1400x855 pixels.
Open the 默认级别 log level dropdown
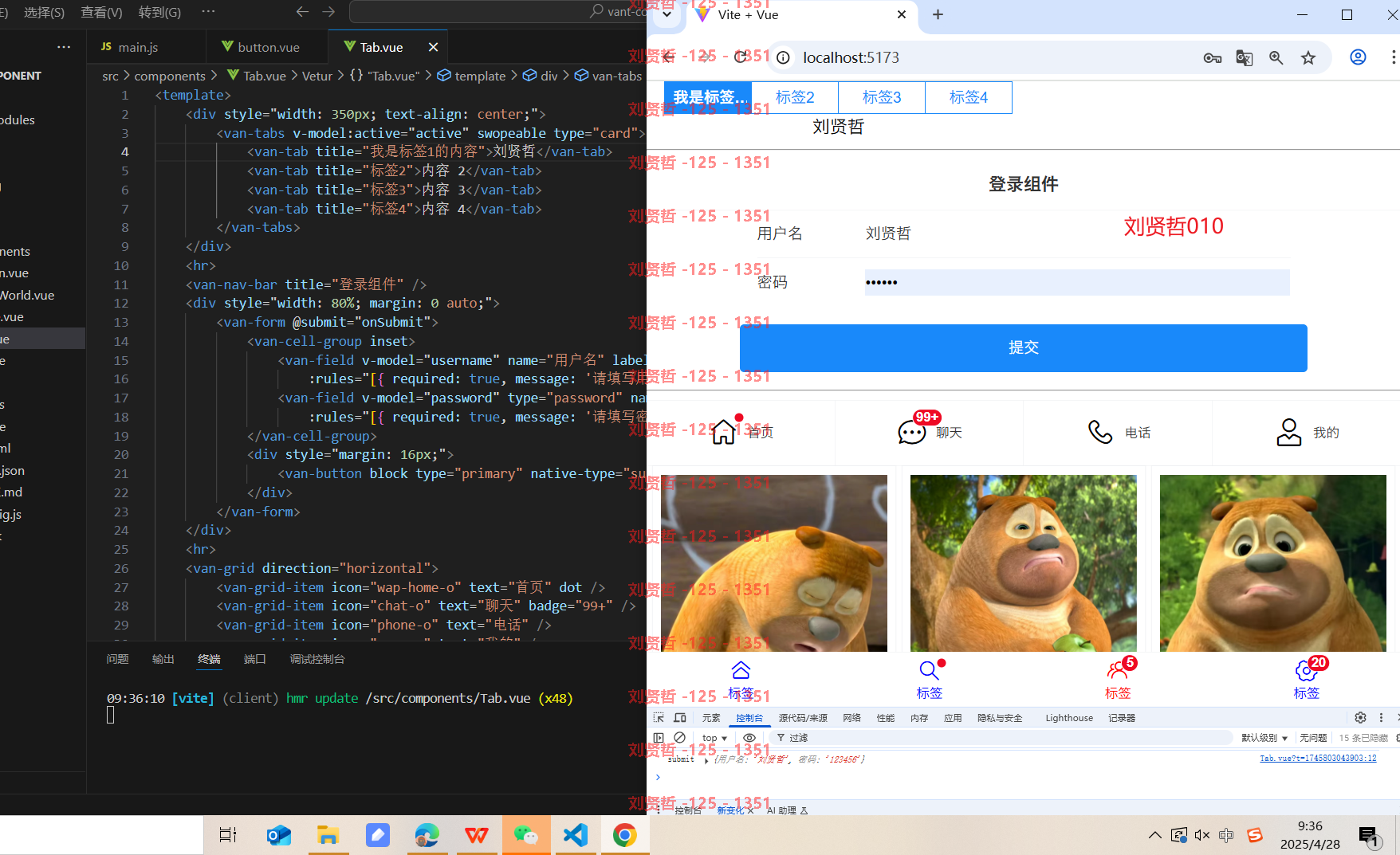point(1264,738)
